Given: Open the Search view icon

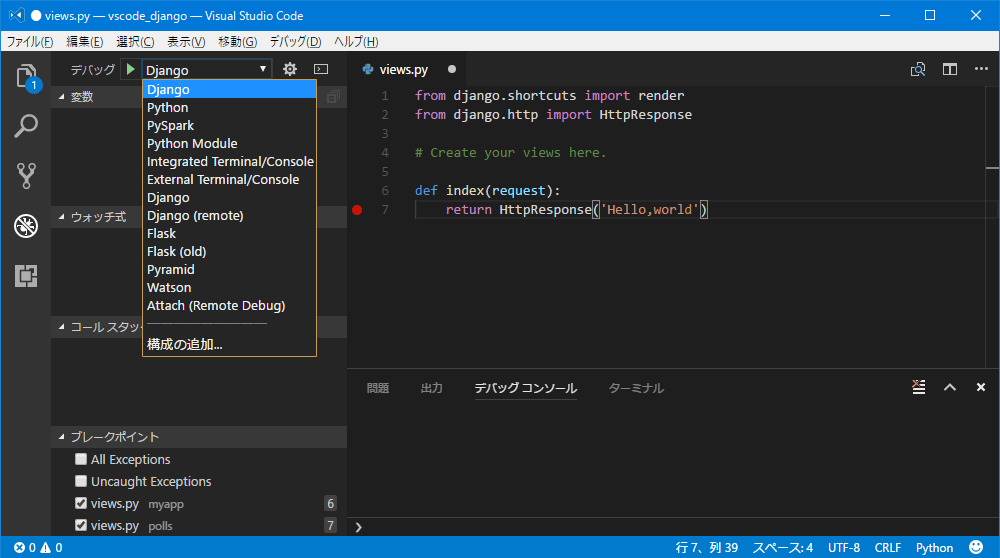Looking at the screenshot, I should 26,126.
